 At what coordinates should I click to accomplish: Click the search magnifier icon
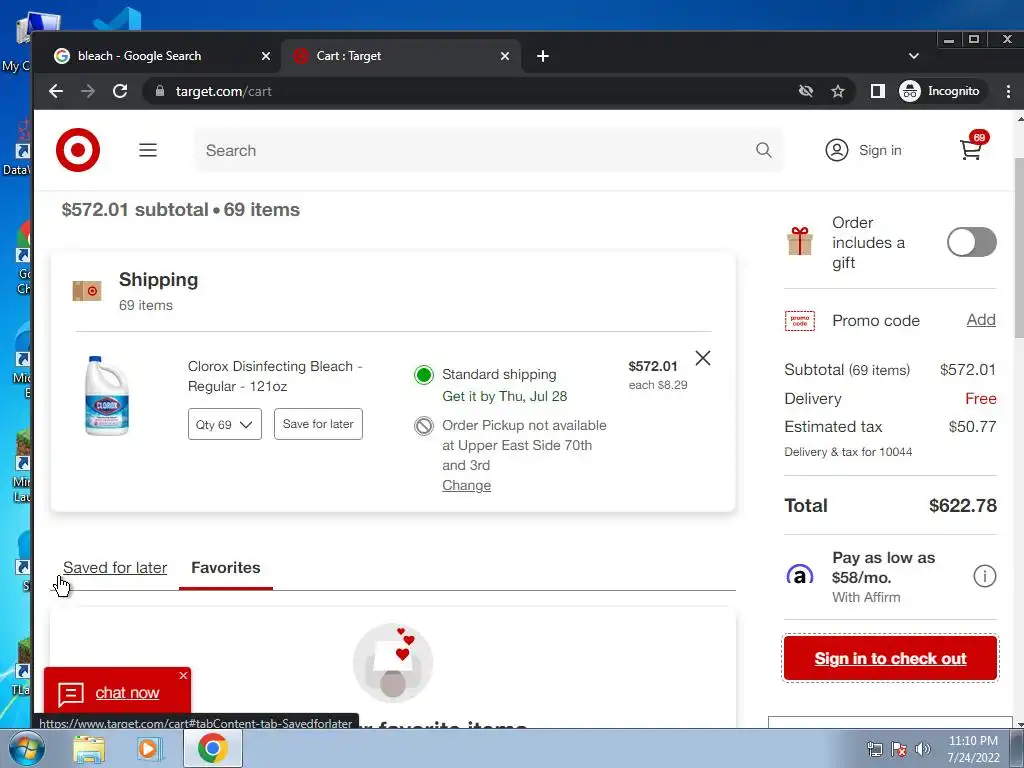(763, 150)
